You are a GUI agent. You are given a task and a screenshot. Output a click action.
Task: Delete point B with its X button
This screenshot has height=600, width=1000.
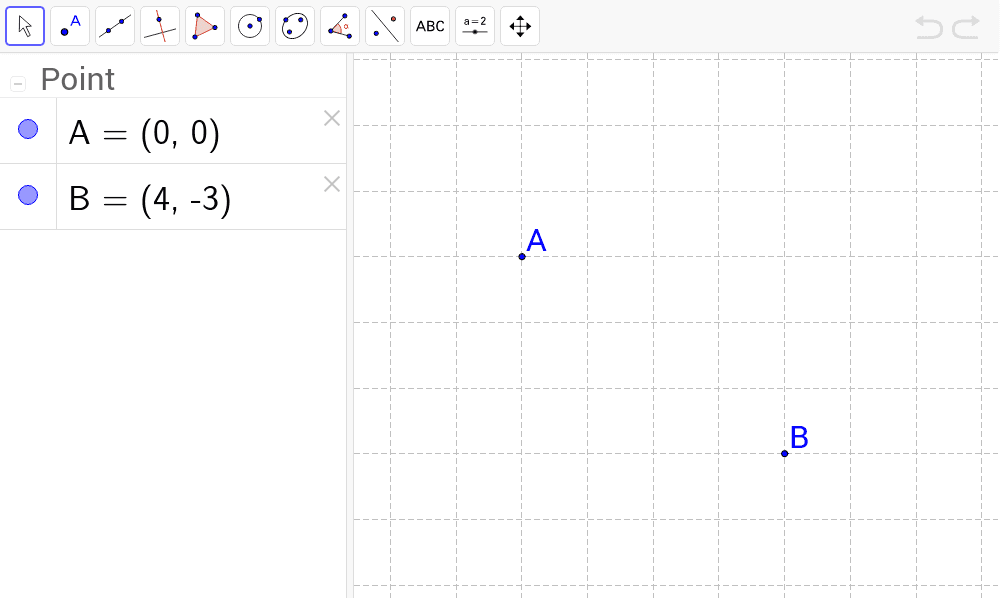pos(332,184)
